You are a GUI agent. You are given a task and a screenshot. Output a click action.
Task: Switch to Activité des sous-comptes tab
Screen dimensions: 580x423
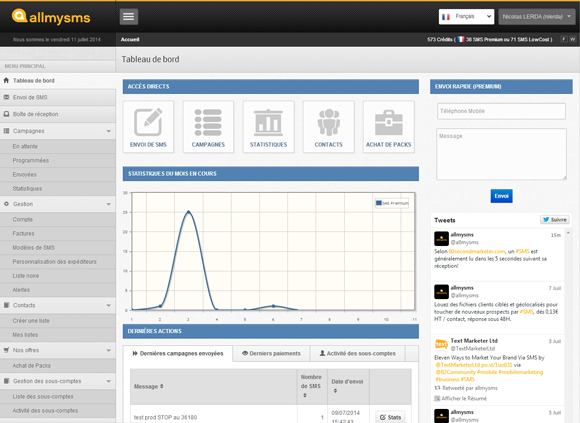click(357, 353)
